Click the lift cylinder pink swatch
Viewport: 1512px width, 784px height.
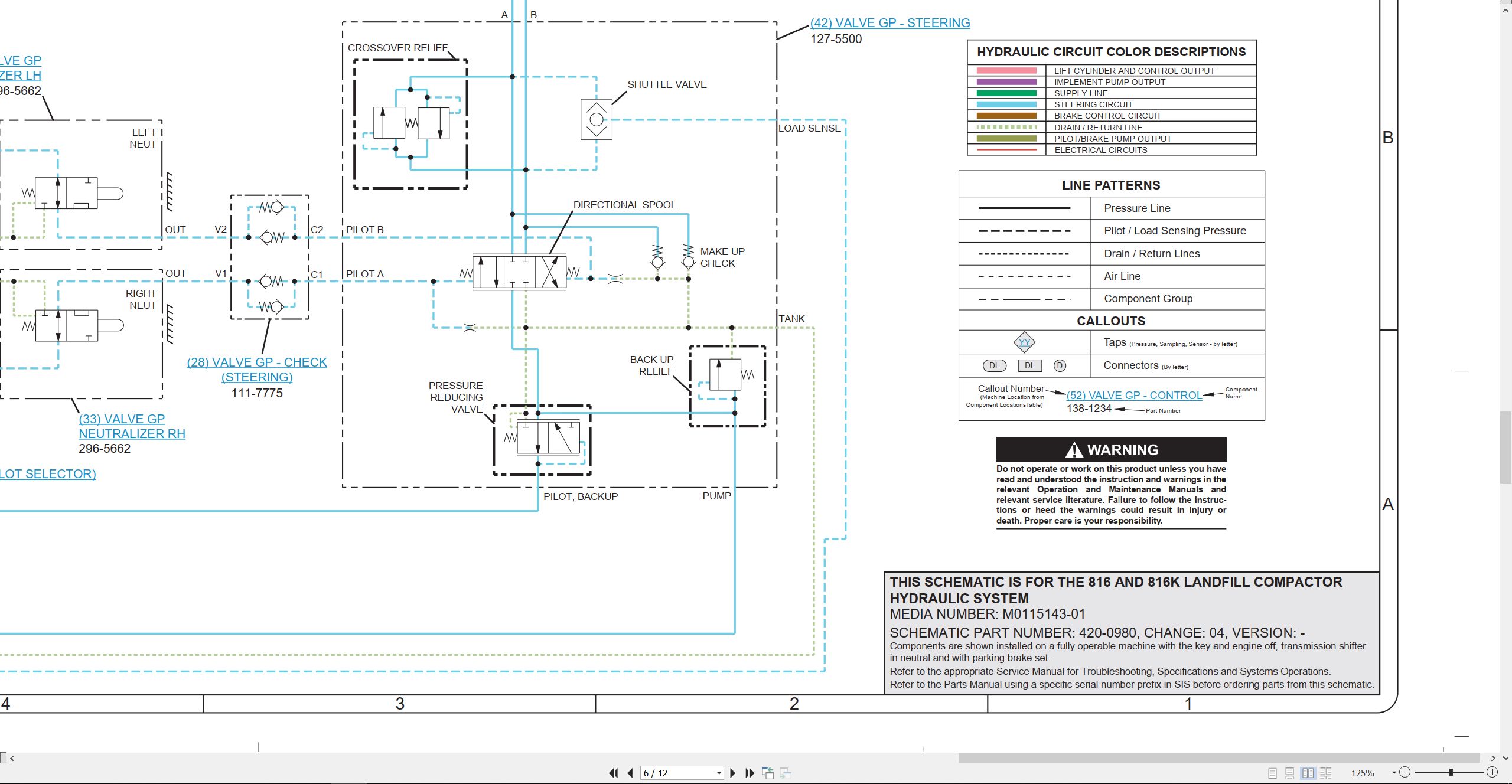tap(1006, 71)
